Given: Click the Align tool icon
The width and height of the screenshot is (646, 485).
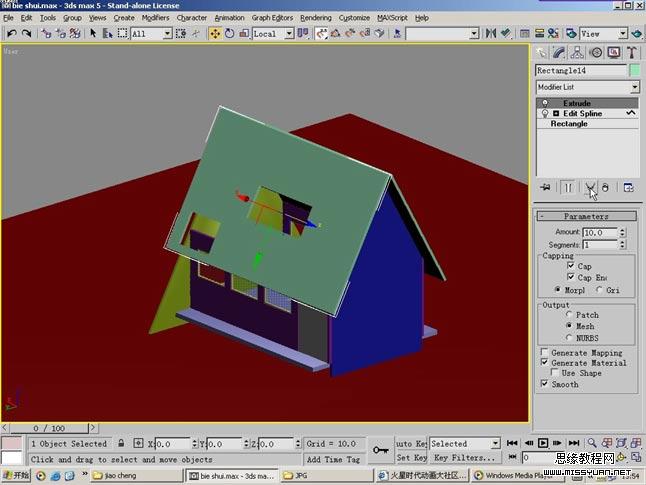Looking at the screenshot, I should pos(506,33).
